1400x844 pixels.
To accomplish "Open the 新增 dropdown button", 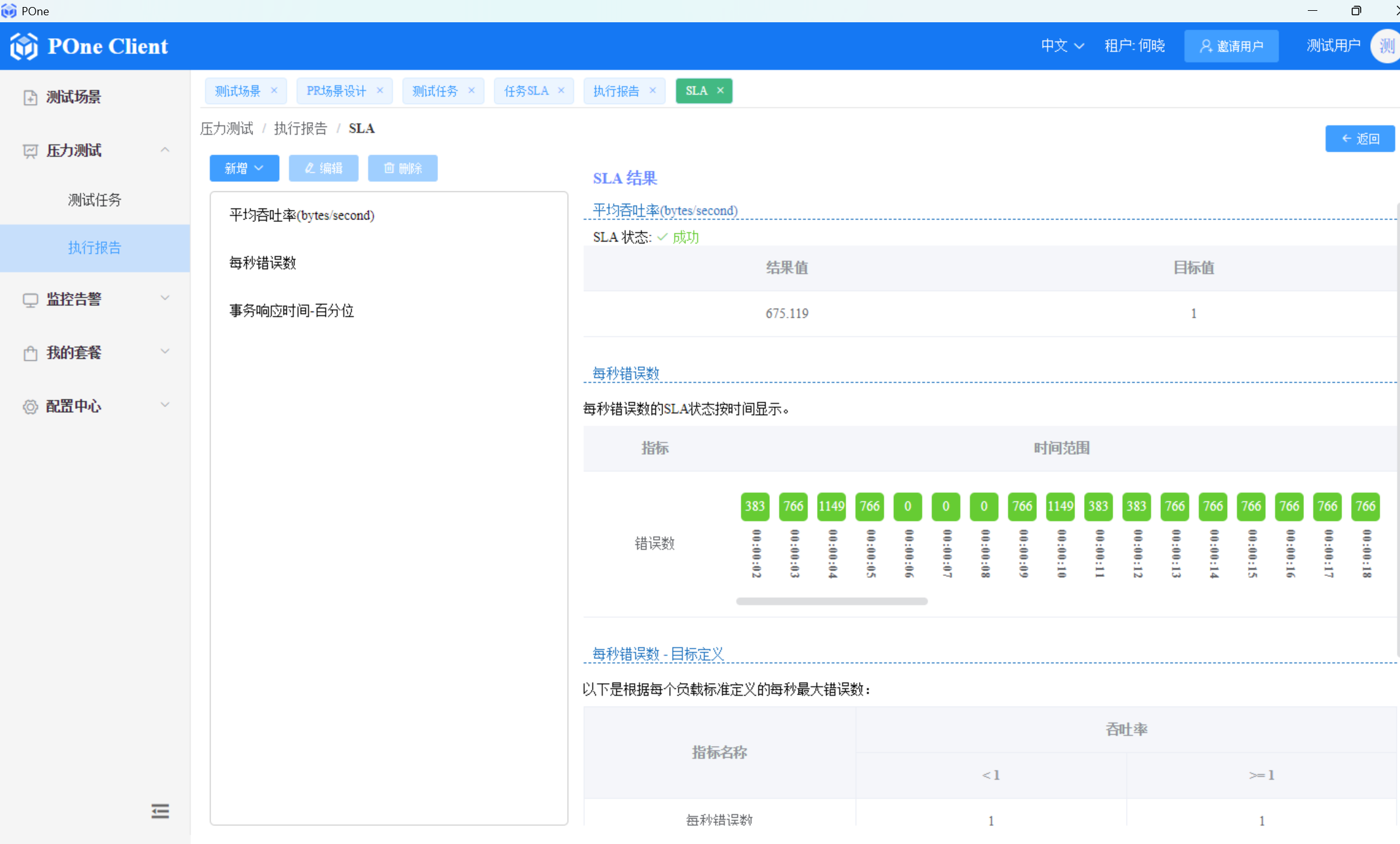I will point(244,168).
